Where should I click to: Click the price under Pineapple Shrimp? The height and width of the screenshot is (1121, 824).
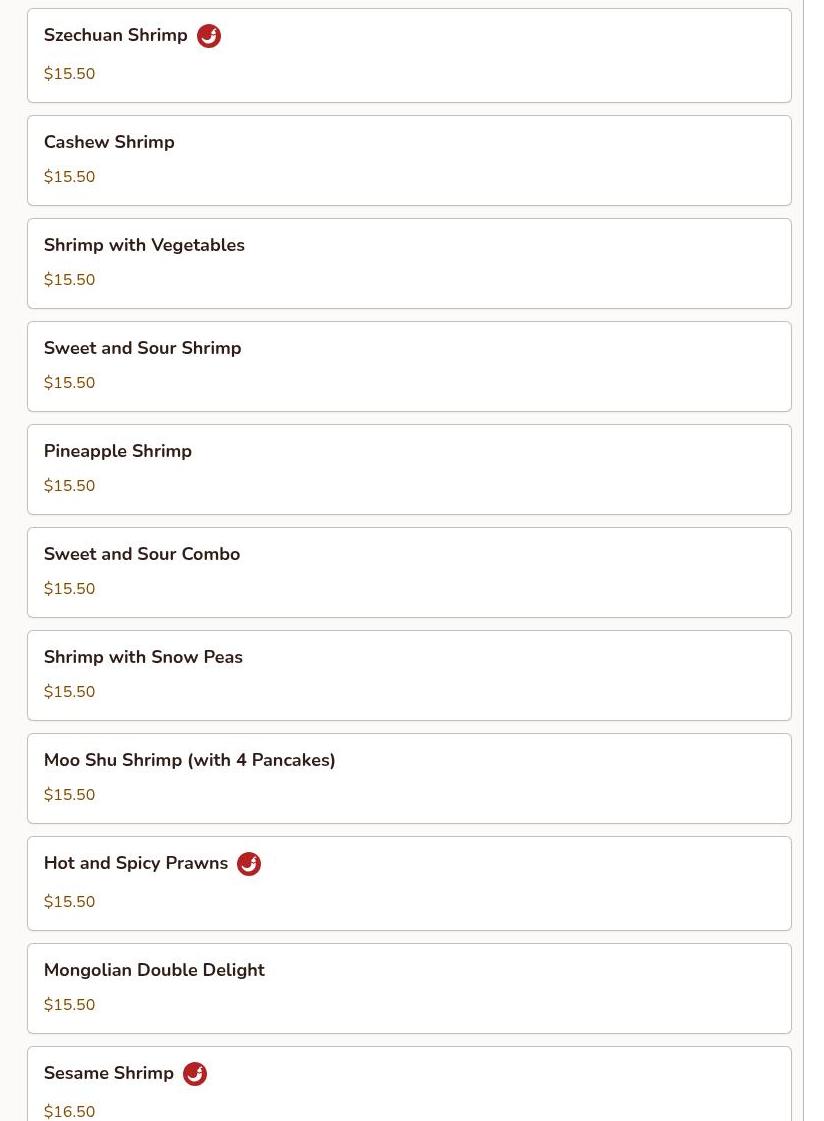(69, 485)
